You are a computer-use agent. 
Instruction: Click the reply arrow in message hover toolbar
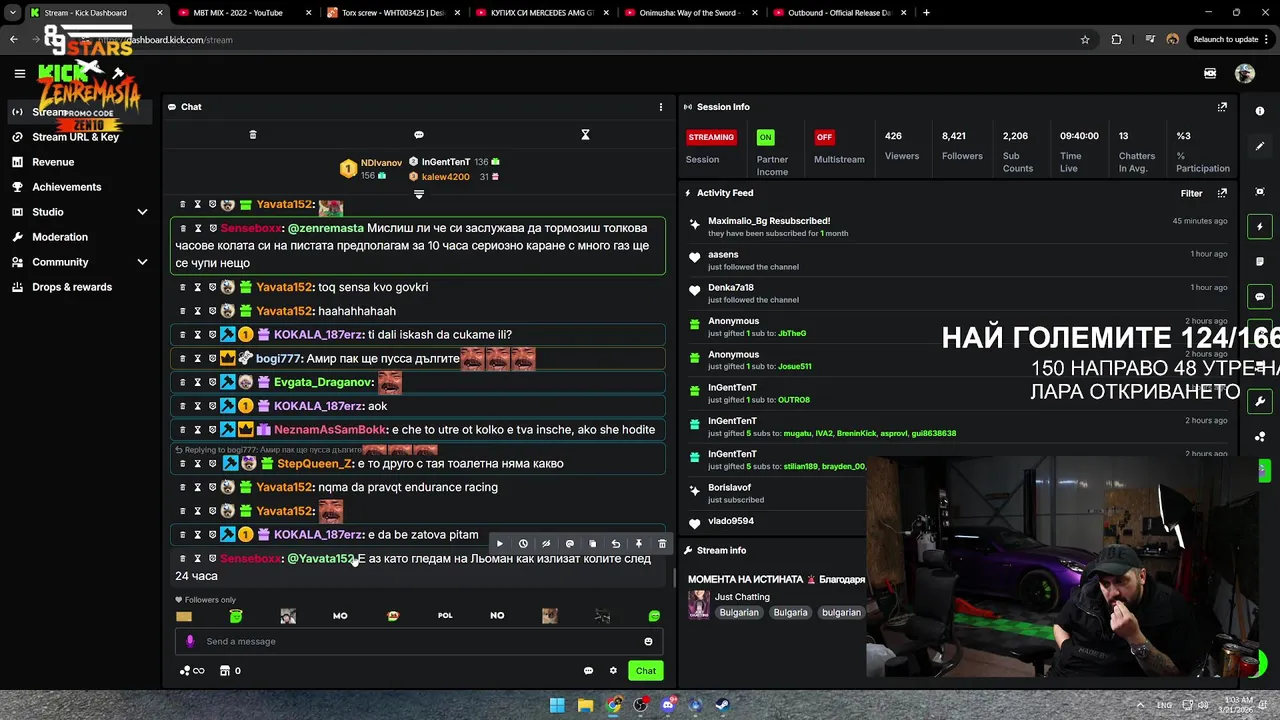tap(615, 544)
